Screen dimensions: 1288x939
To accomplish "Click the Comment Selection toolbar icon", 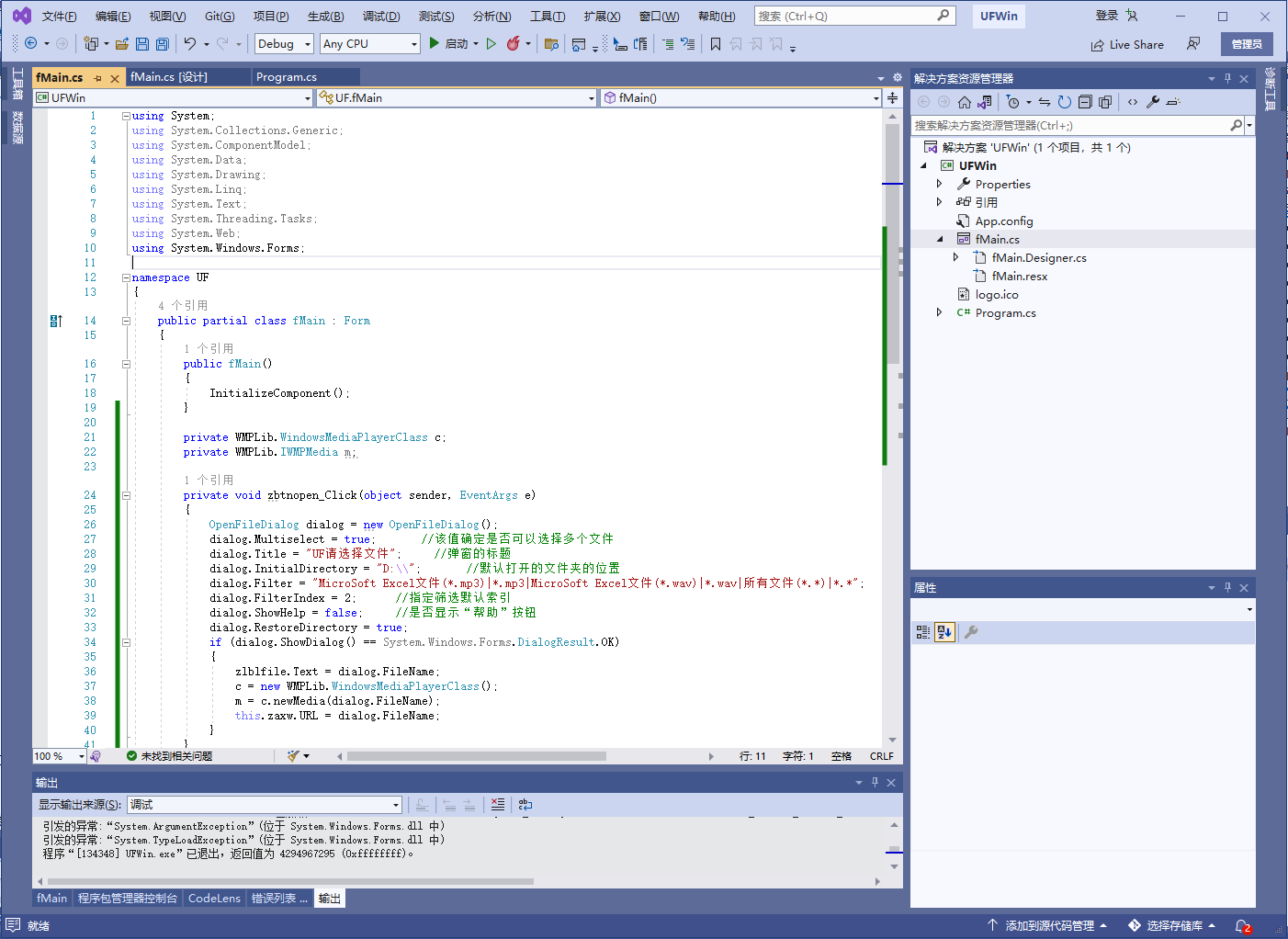I will pyautogui.click(x=668, y=43).
